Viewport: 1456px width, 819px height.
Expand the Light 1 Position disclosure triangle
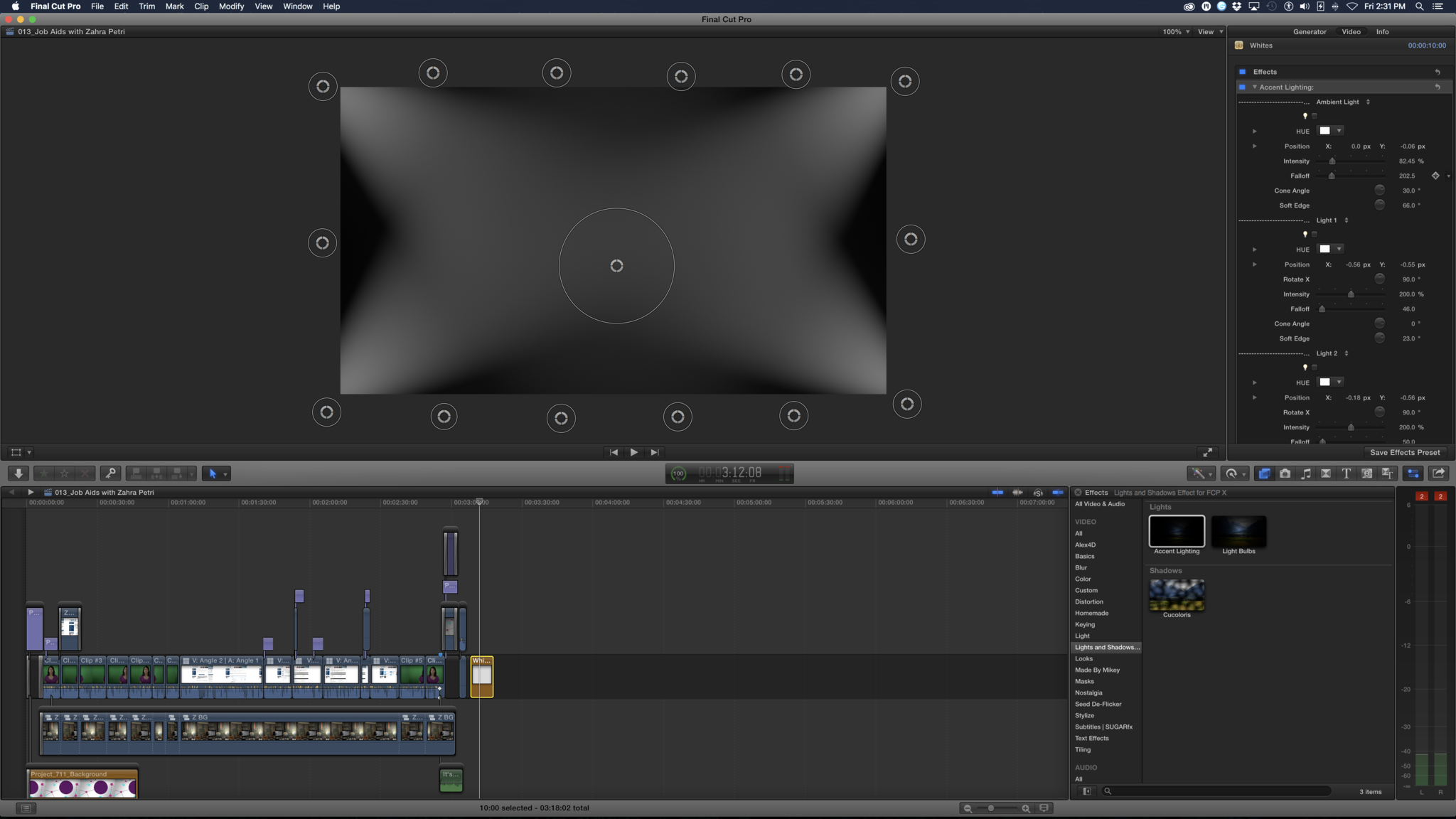(1254, 264)
